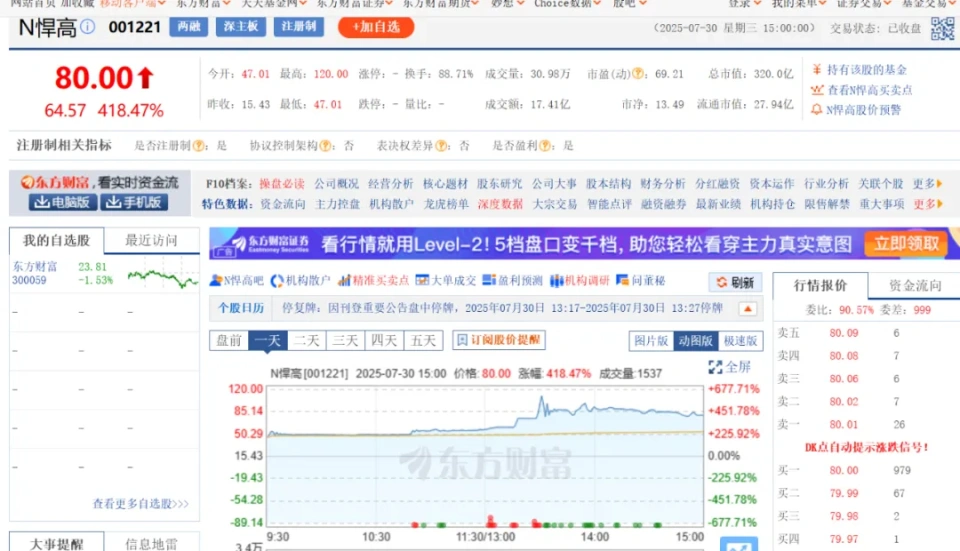
Task: Open the 信息地雷 tab
Action: click(x=151, y=544)
